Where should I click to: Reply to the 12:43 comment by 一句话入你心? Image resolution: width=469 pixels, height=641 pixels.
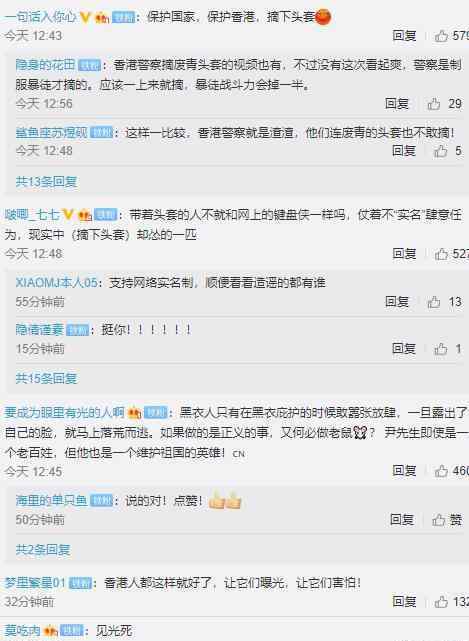point(404,36)
